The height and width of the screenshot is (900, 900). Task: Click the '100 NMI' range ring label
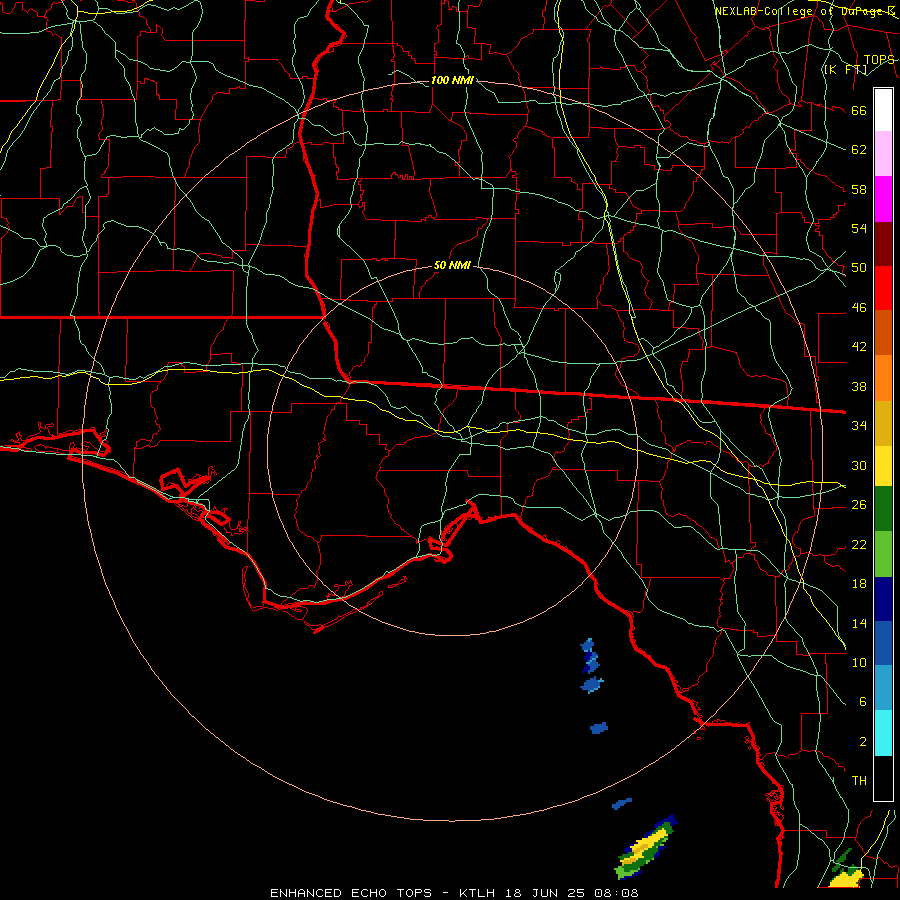pos(452,80)
